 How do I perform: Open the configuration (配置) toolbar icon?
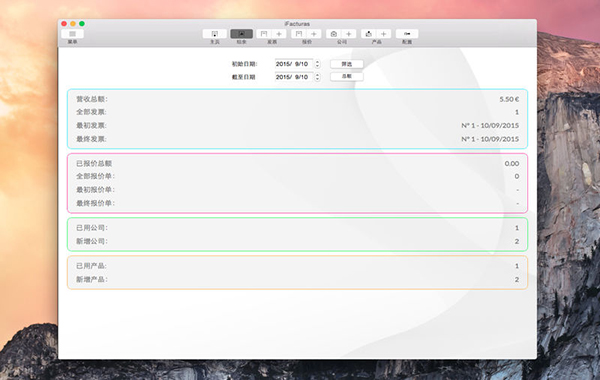click(x=407, y=34)
